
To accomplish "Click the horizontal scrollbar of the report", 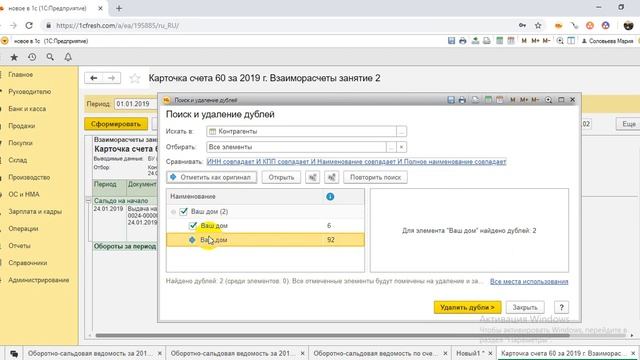I will (333, 336).
